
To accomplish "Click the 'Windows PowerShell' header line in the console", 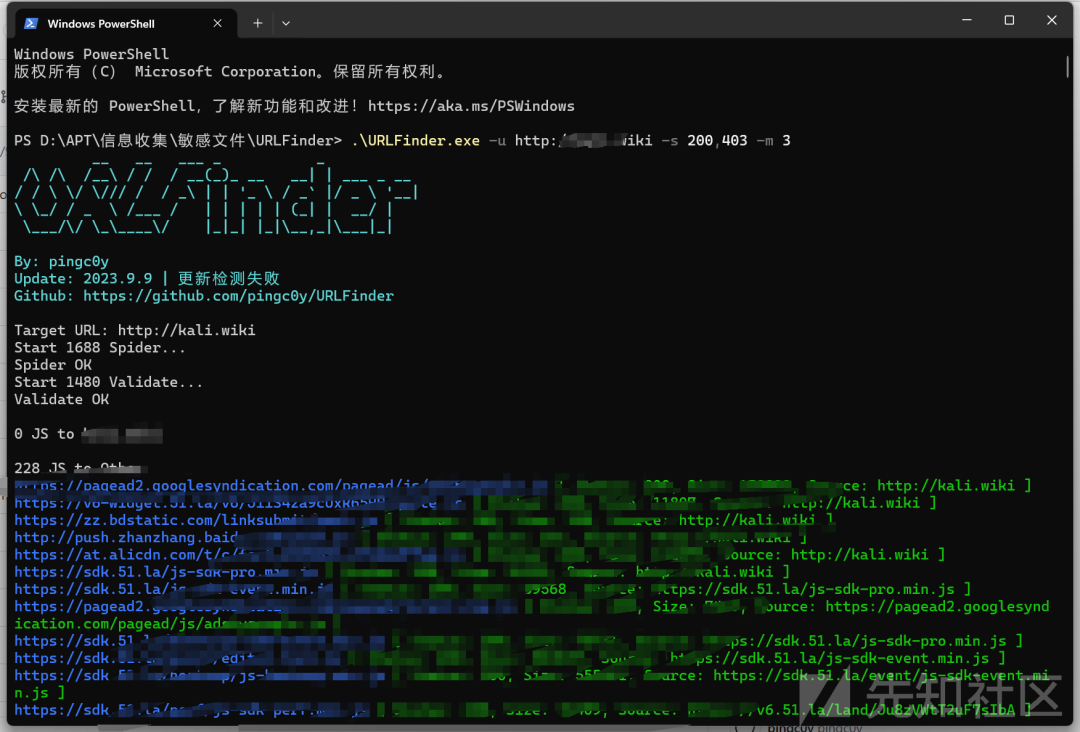I will point(92,54).
